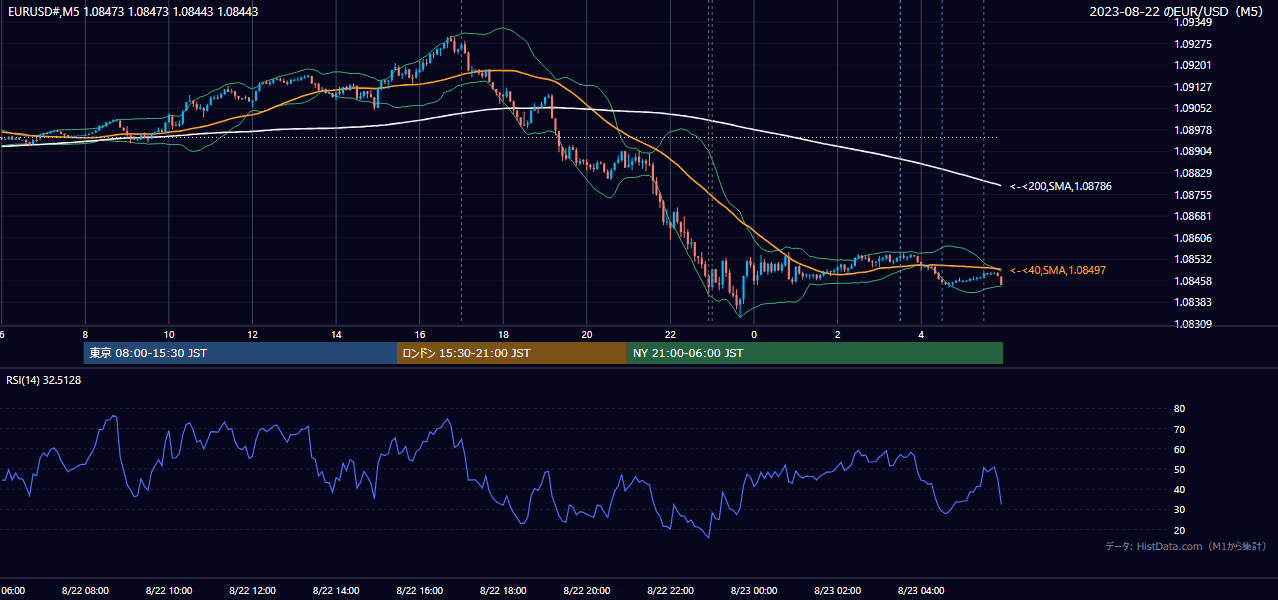Screen dimensions: 1278x600
Task: Click RSI scale value 30
Action: [x=1179, y=510]
